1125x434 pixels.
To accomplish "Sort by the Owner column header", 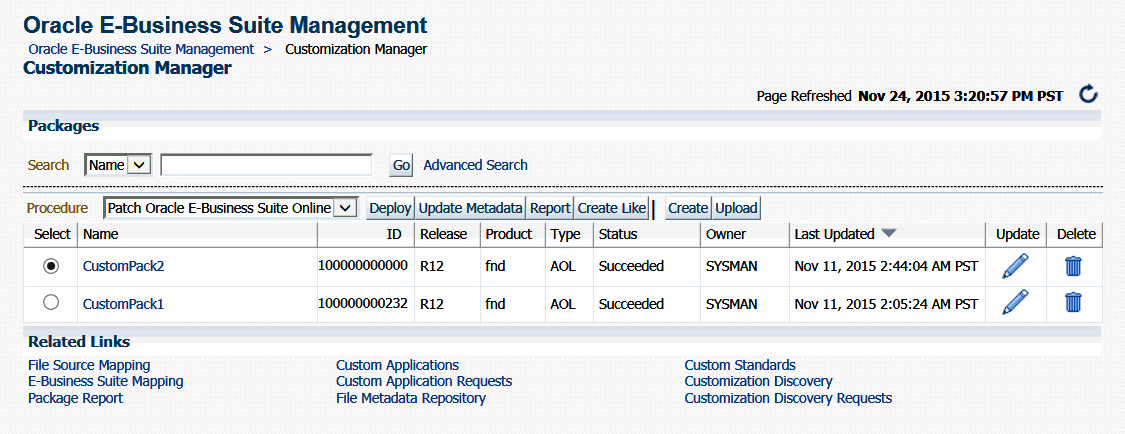I will [726, 234].
